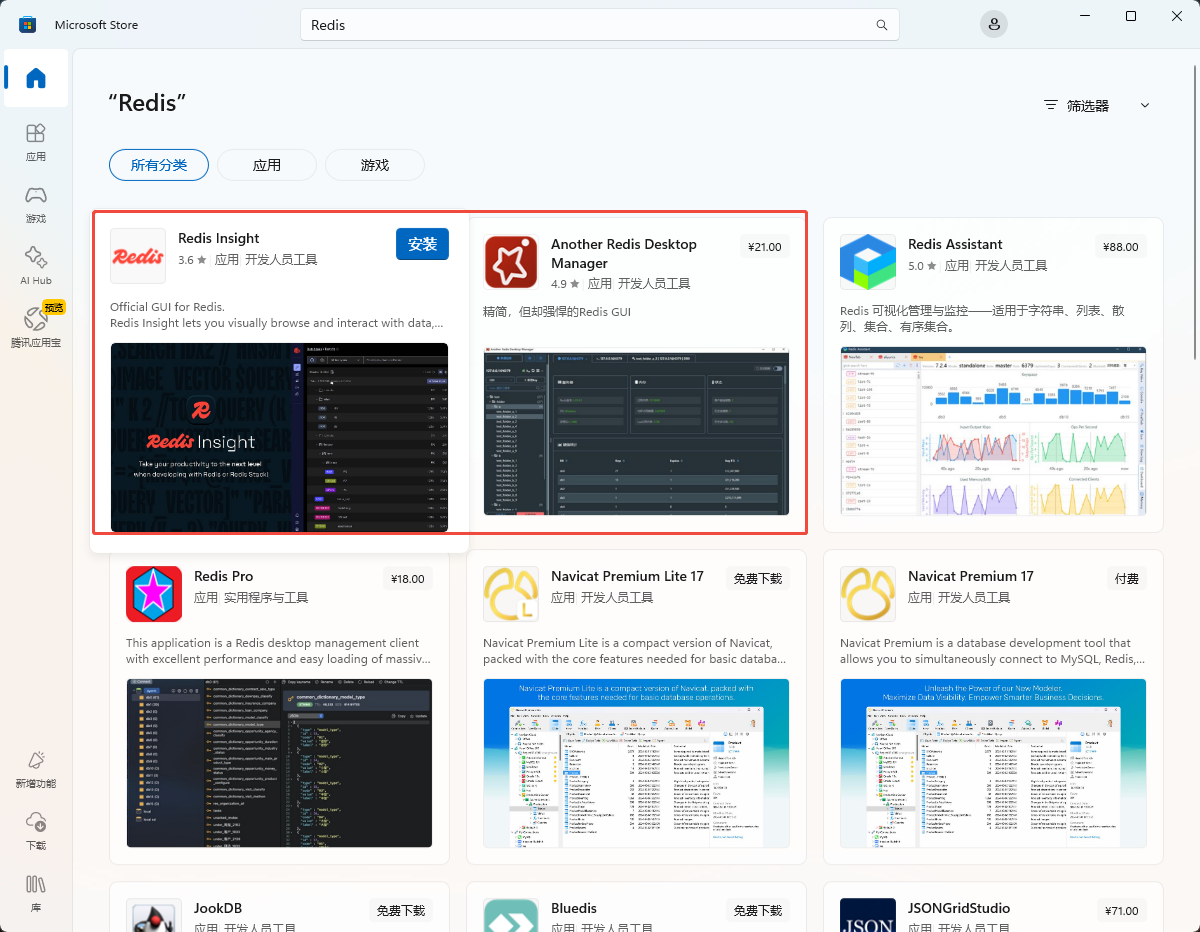The image size is (1200, 932).
Task: Click the 预览 badge on 腾讯应用宝
Action: (54, 308)
